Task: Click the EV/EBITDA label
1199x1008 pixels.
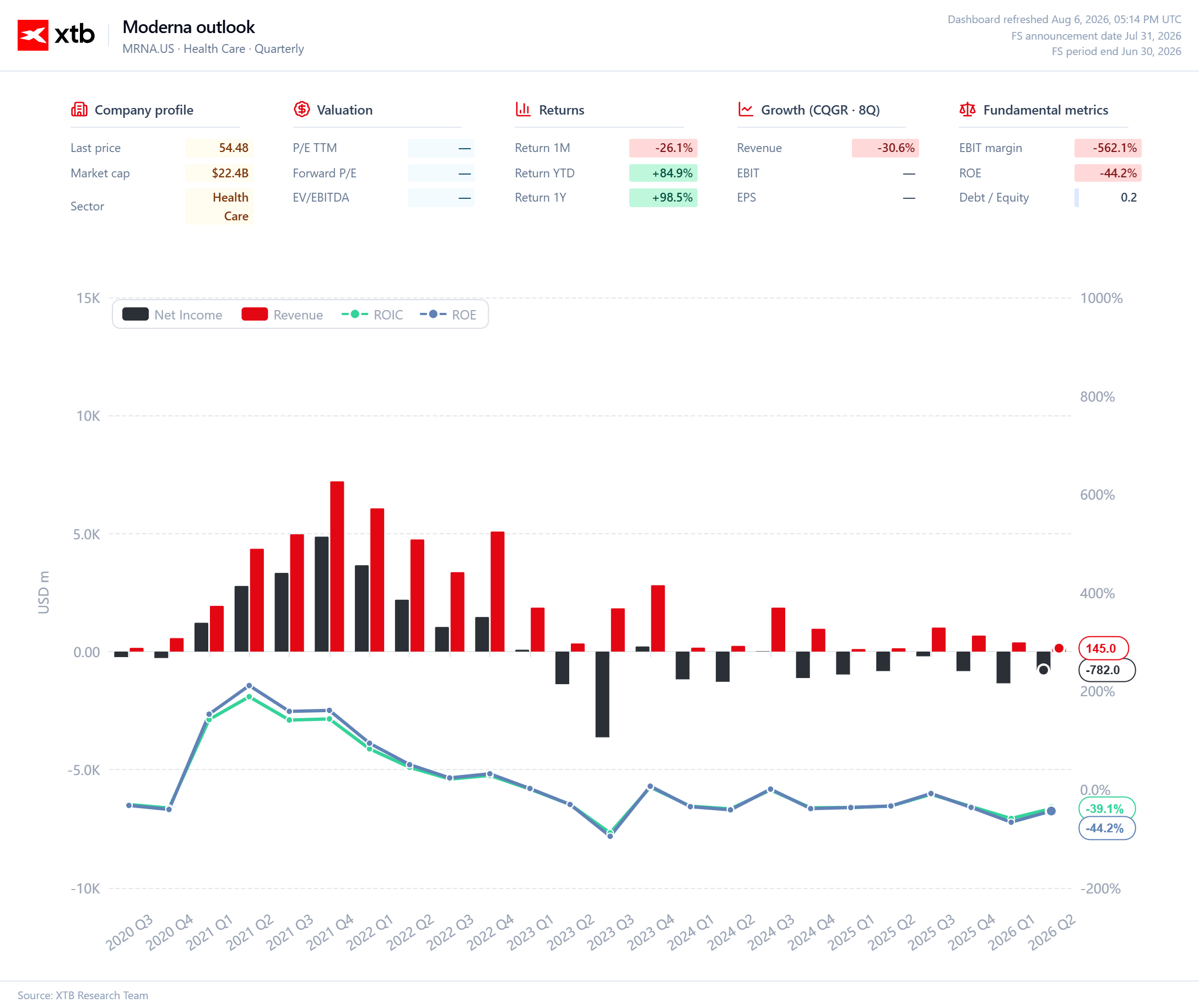Action: pos(321,198)
